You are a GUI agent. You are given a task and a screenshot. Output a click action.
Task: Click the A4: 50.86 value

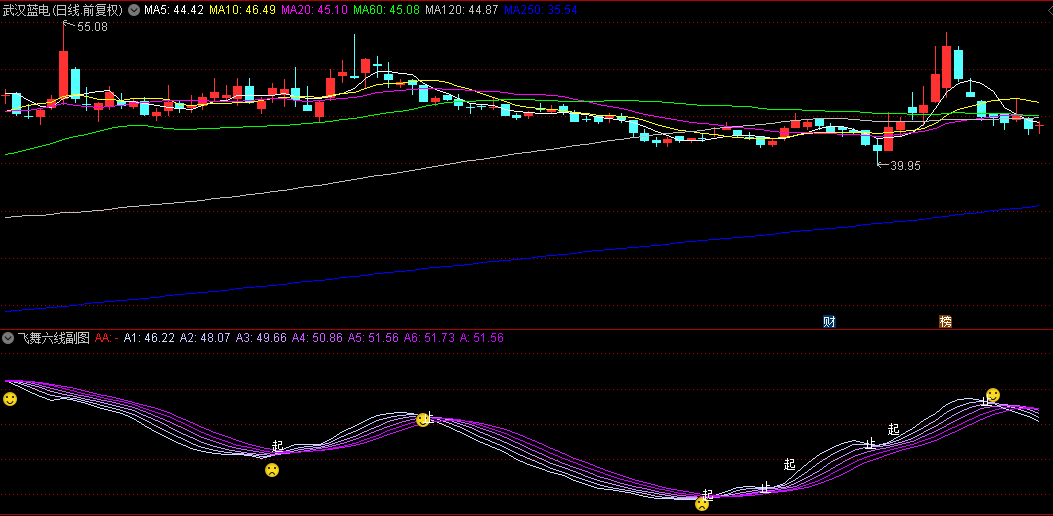click(x=317, y=338)
